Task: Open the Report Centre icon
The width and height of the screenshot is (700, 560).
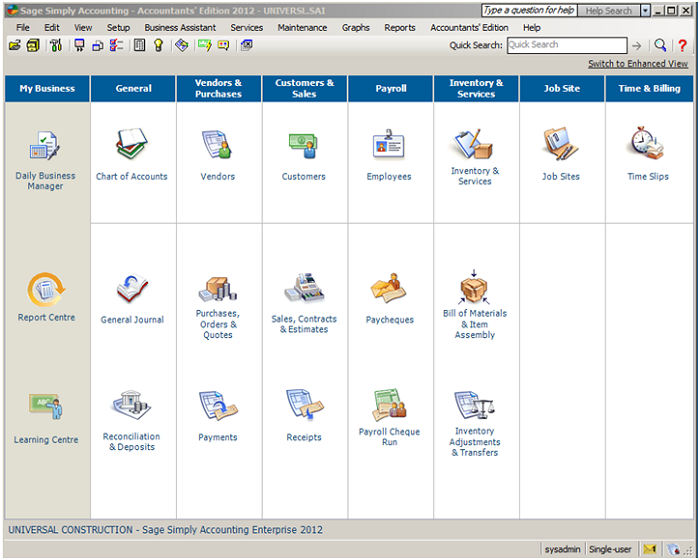Action: [46, 289]
